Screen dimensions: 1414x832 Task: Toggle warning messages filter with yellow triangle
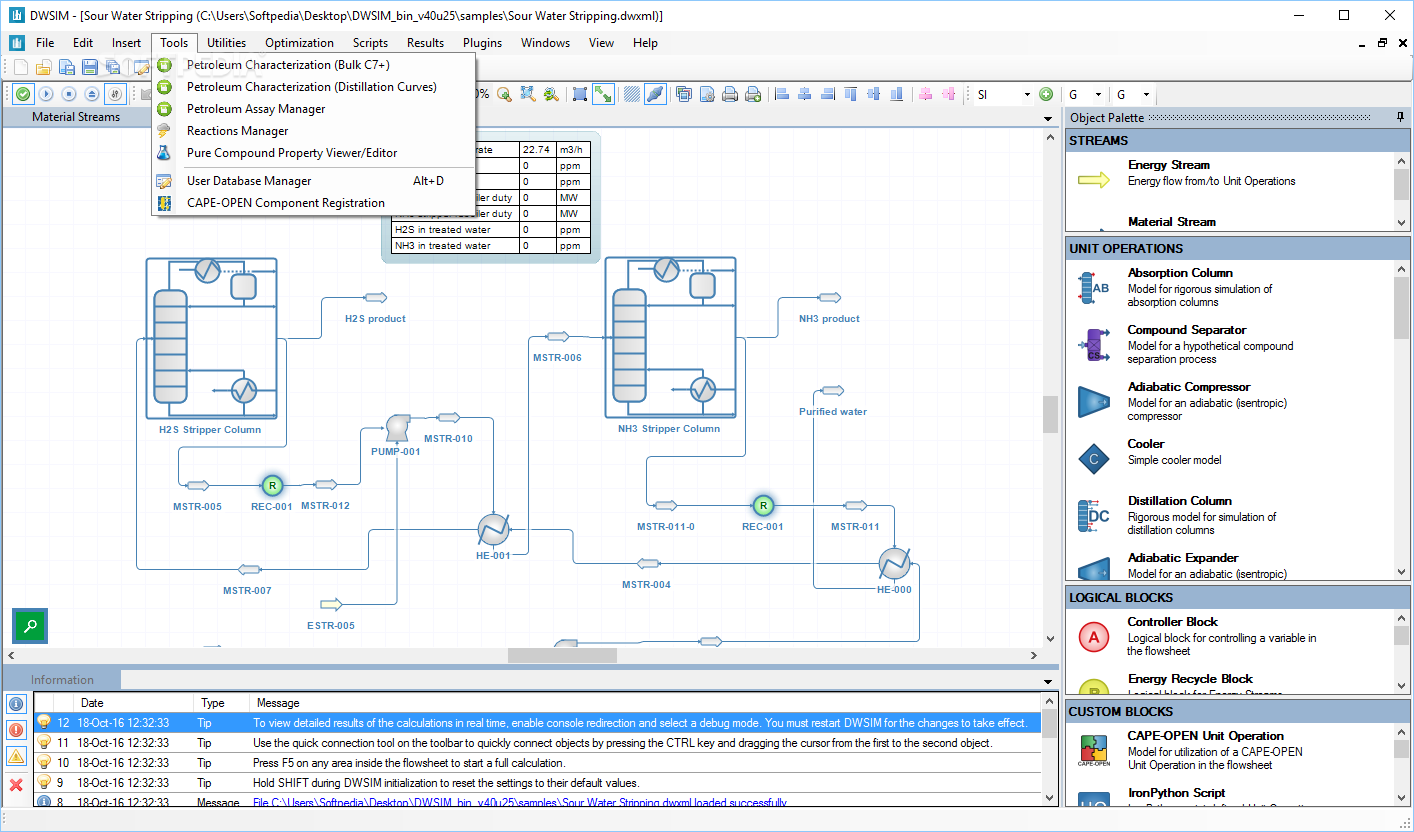pos(16,758)
